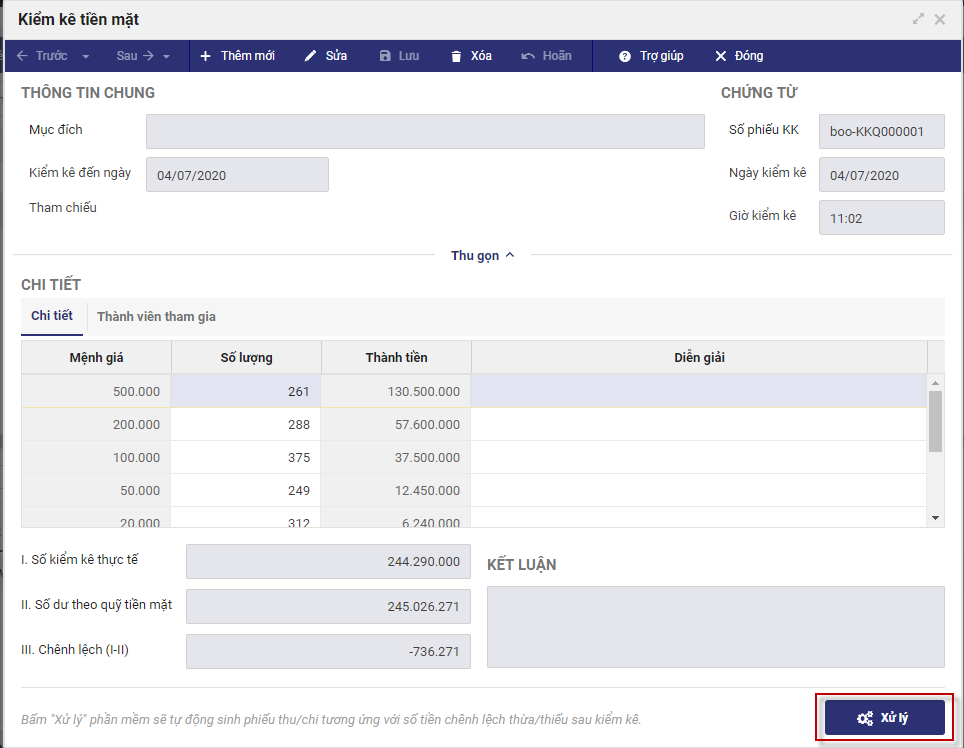Click the Mệnh giá column header
Image resolution: width=964 pixels, height=748 pixels.
[x=97, y=357]
